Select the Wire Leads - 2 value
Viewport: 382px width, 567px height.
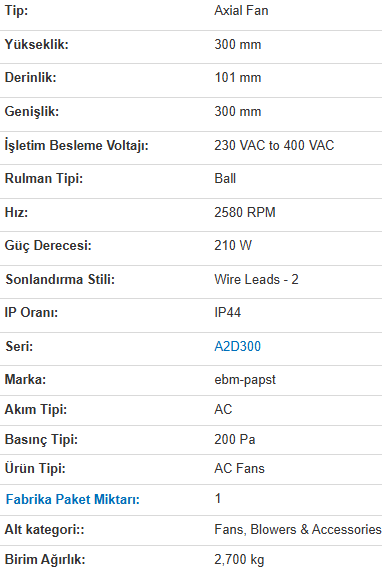click(x=256, y=280)
